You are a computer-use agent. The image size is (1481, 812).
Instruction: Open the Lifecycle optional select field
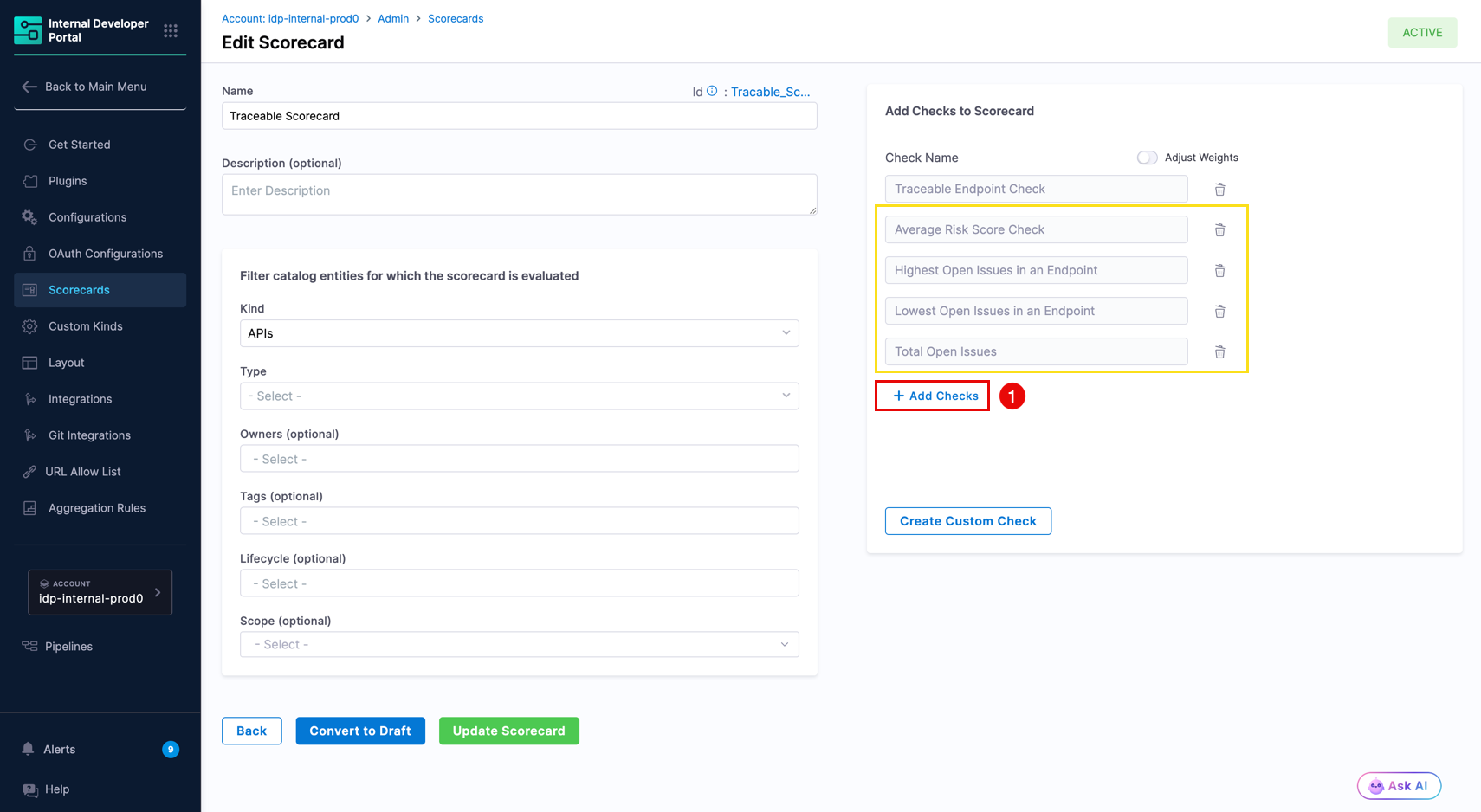point(520,583)
